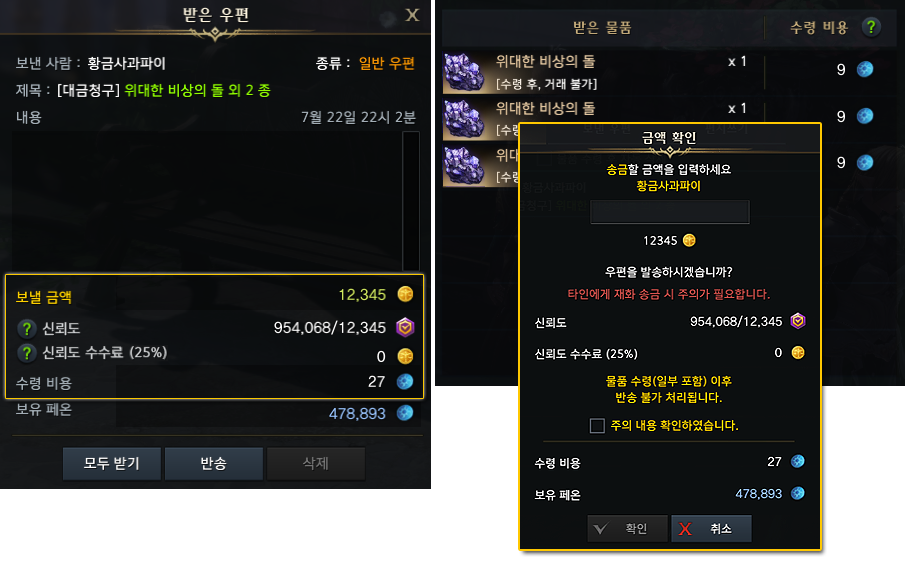The width and height of the screenshot is (905, 561).
Task: Click the 신뢰도 수수료 (25%) help icon
Action: coord(27,353)
